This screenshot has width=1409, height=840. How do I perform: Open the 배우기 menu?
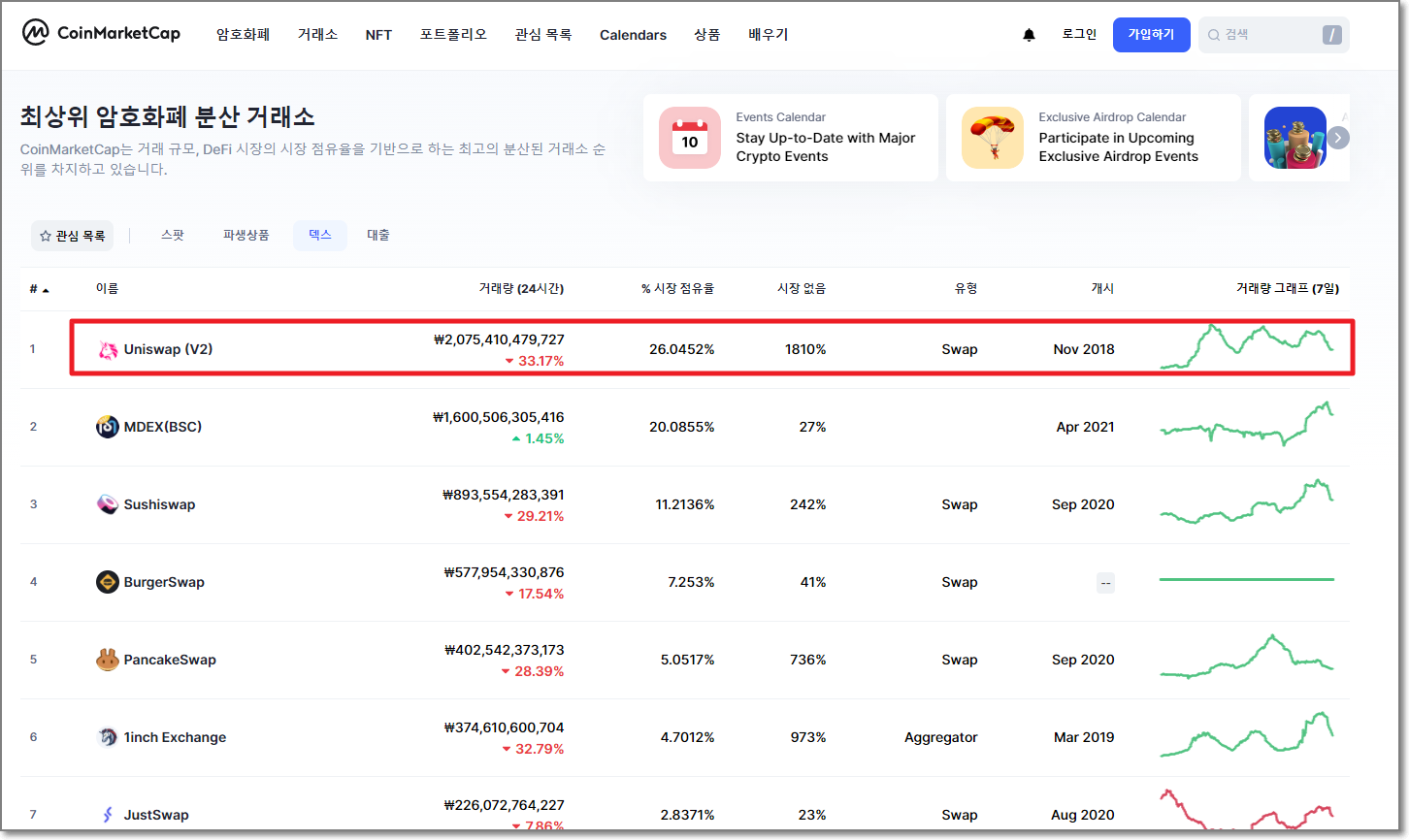point(769,35)
